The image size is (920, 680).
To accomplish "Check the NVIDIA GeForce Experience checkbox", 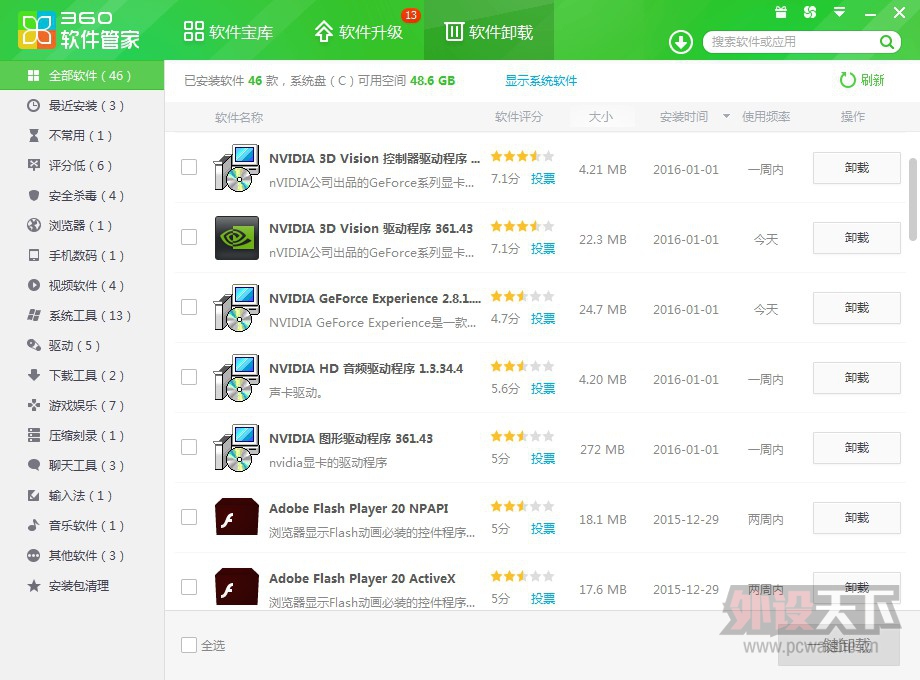I will click(x=189, y=307).
